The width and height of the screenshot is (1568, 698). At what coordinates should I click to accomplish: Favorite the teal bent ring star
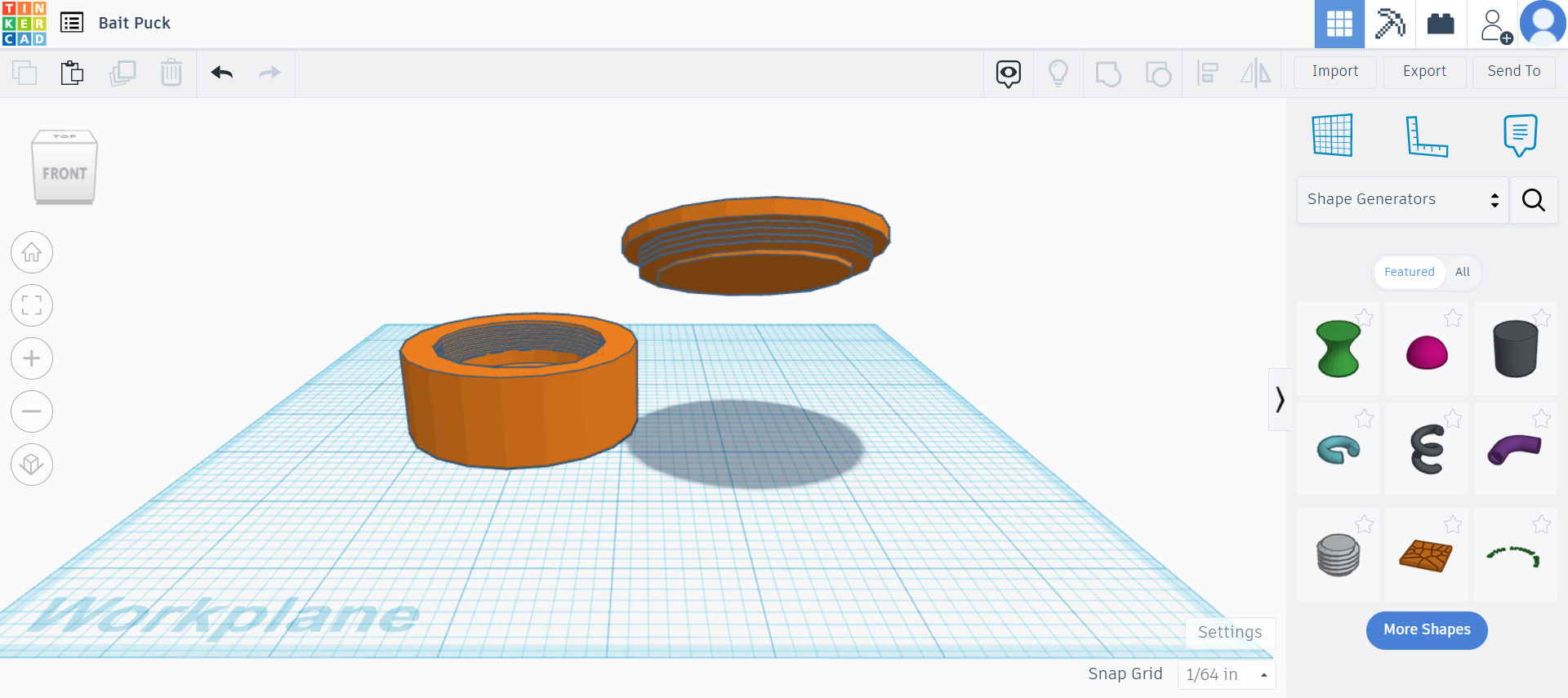click(1365, 419)
